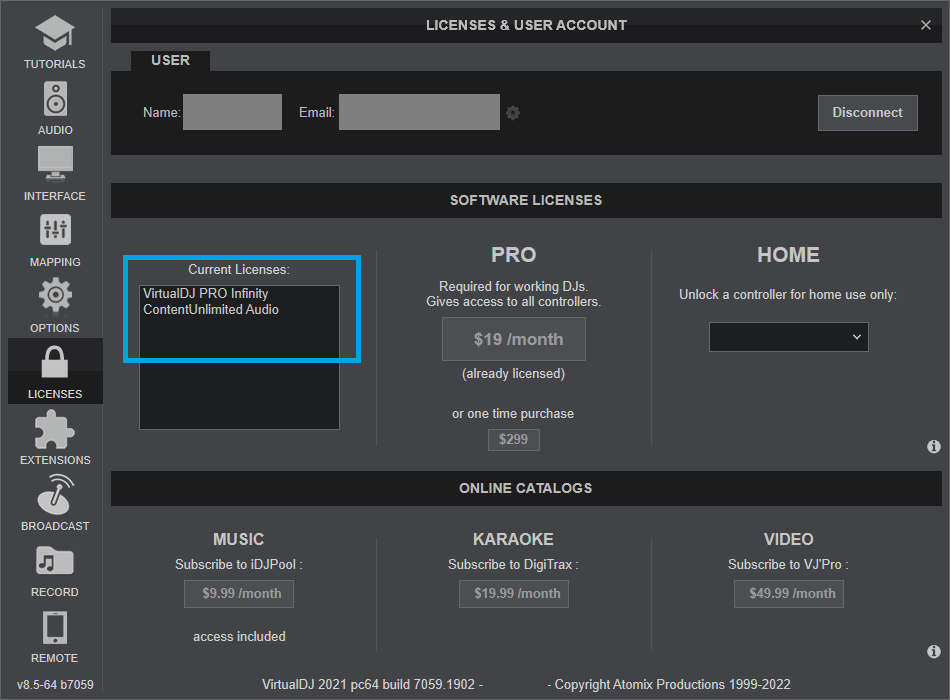Click the gear icon beside the Email field
The image size is (950, 700).
point(513,113)
